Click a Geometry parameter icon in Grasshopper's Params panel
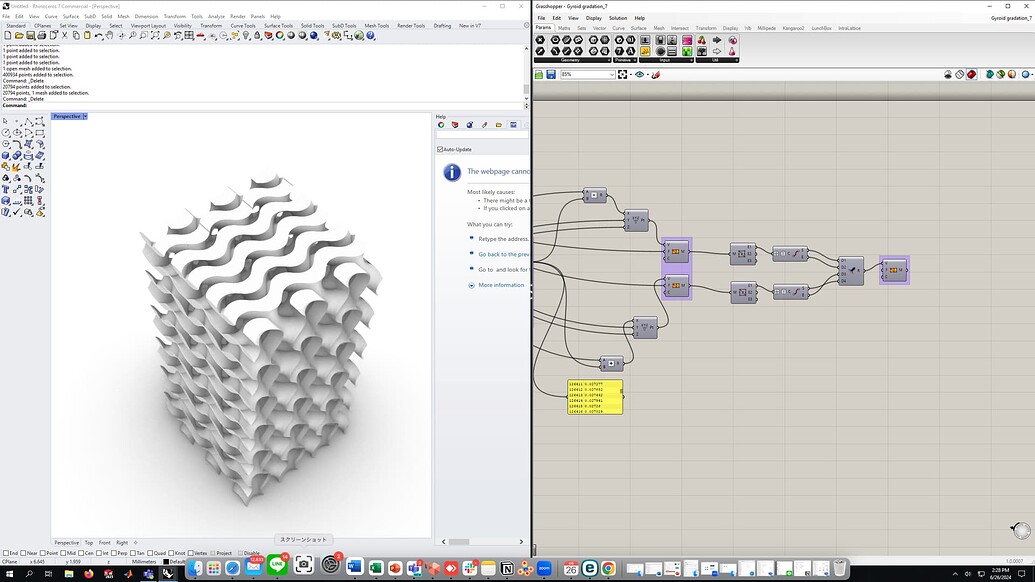This screenshot has width=1035, height=582. 539,39
